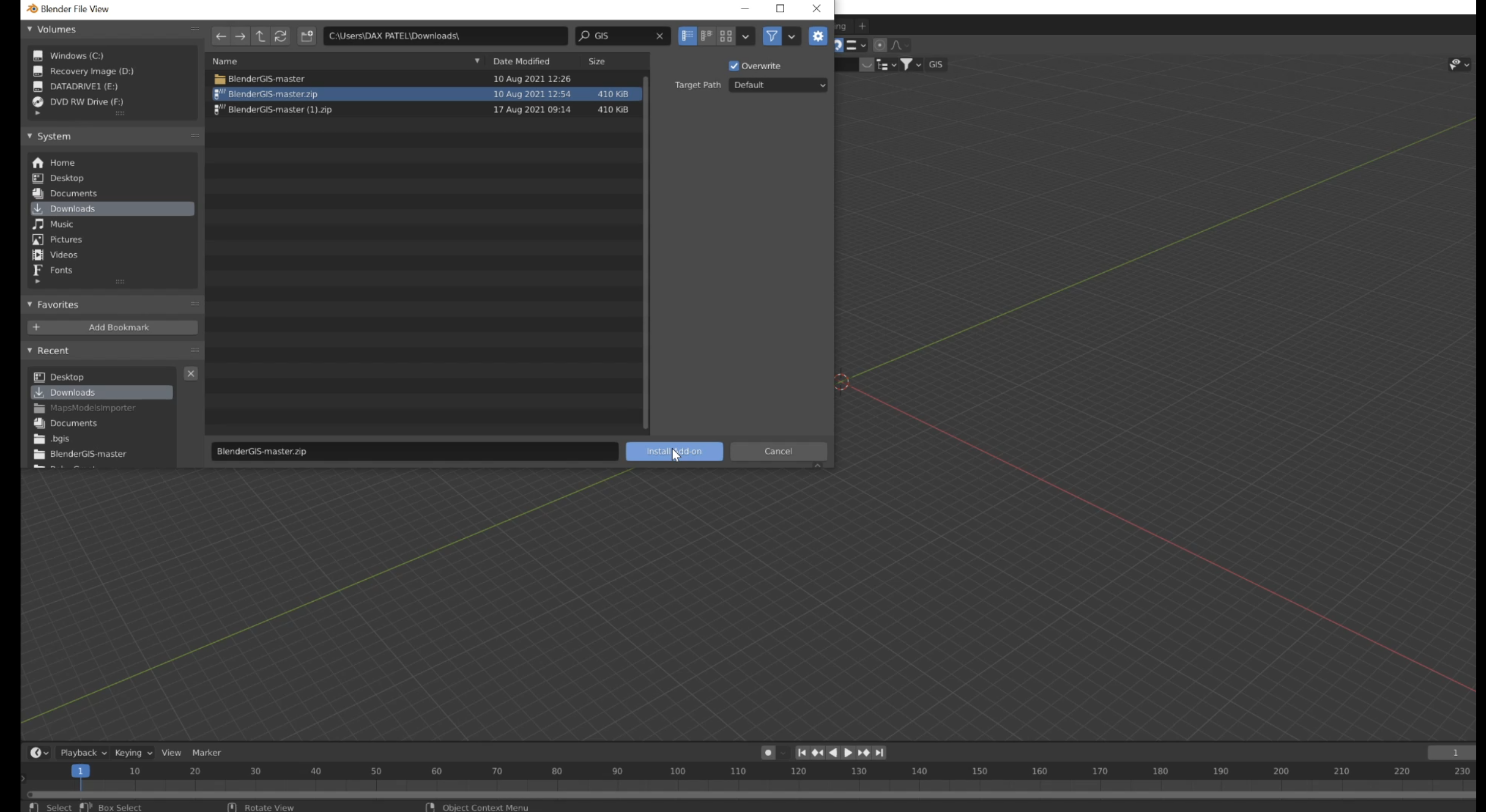Select BlenderGIS-master (1).zip file
This screenshot has height=812, width=1486.
click(x=280, y=109)
